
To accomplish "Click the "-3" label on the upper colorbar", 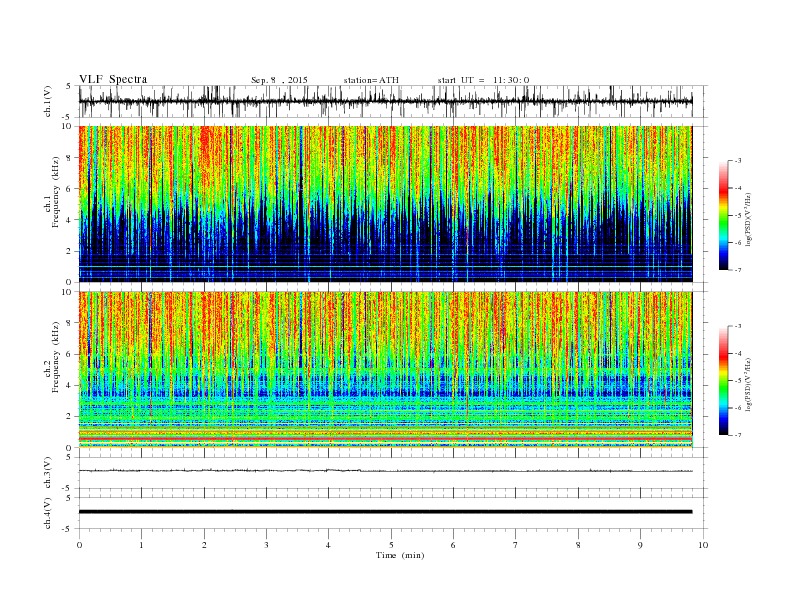I will (x=737, y=161).
